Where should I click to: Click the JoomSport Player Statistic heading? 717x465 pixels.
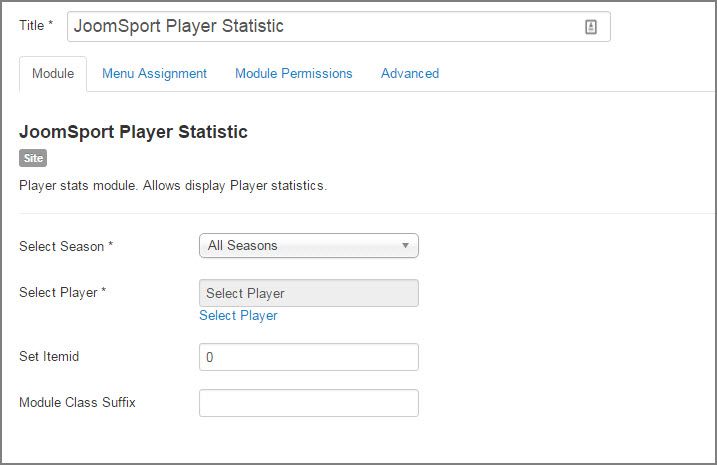click(134, 132)
